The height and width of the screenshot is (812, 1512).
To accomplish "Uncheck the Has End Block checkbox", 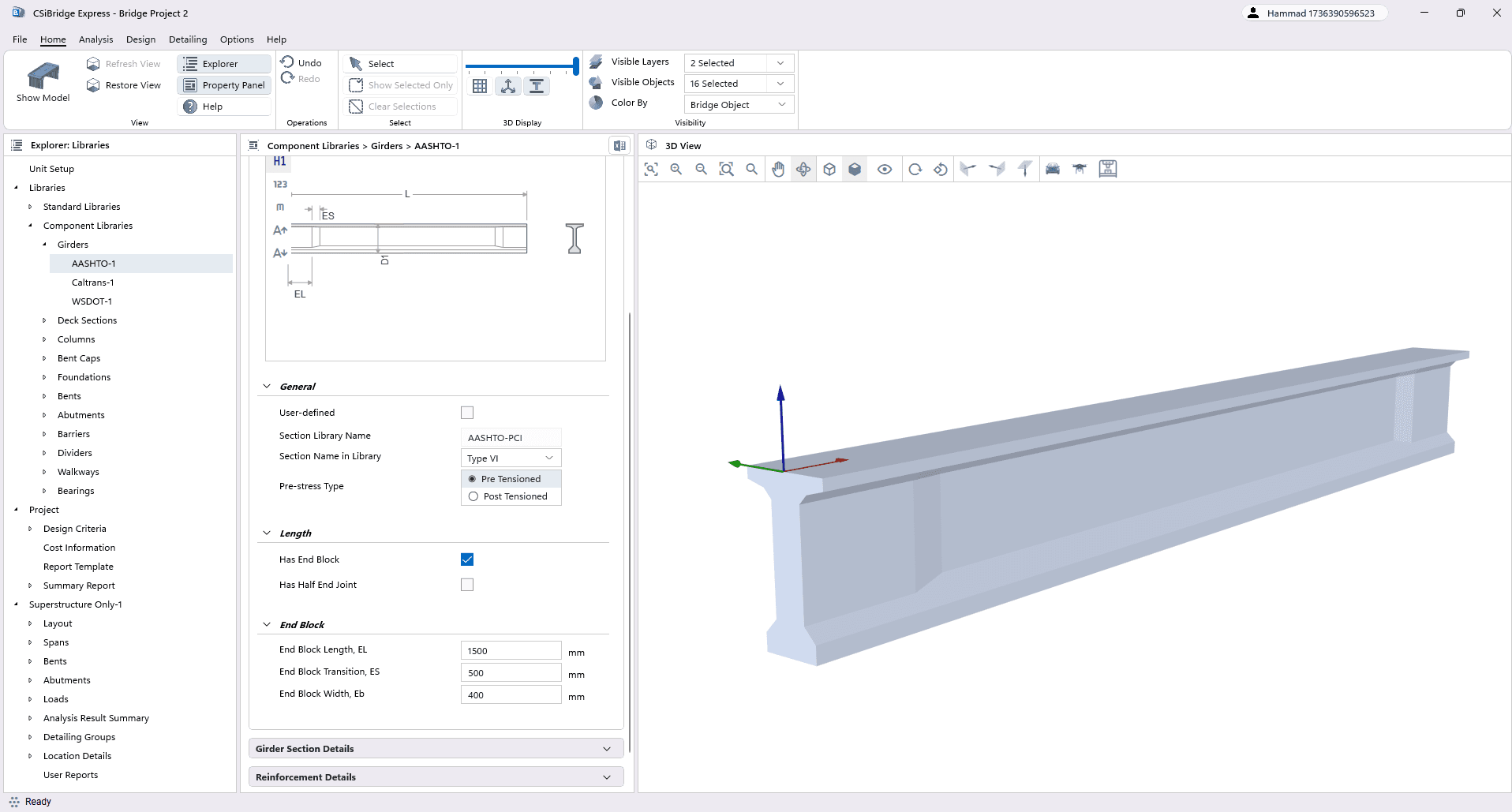I will 467,559.
